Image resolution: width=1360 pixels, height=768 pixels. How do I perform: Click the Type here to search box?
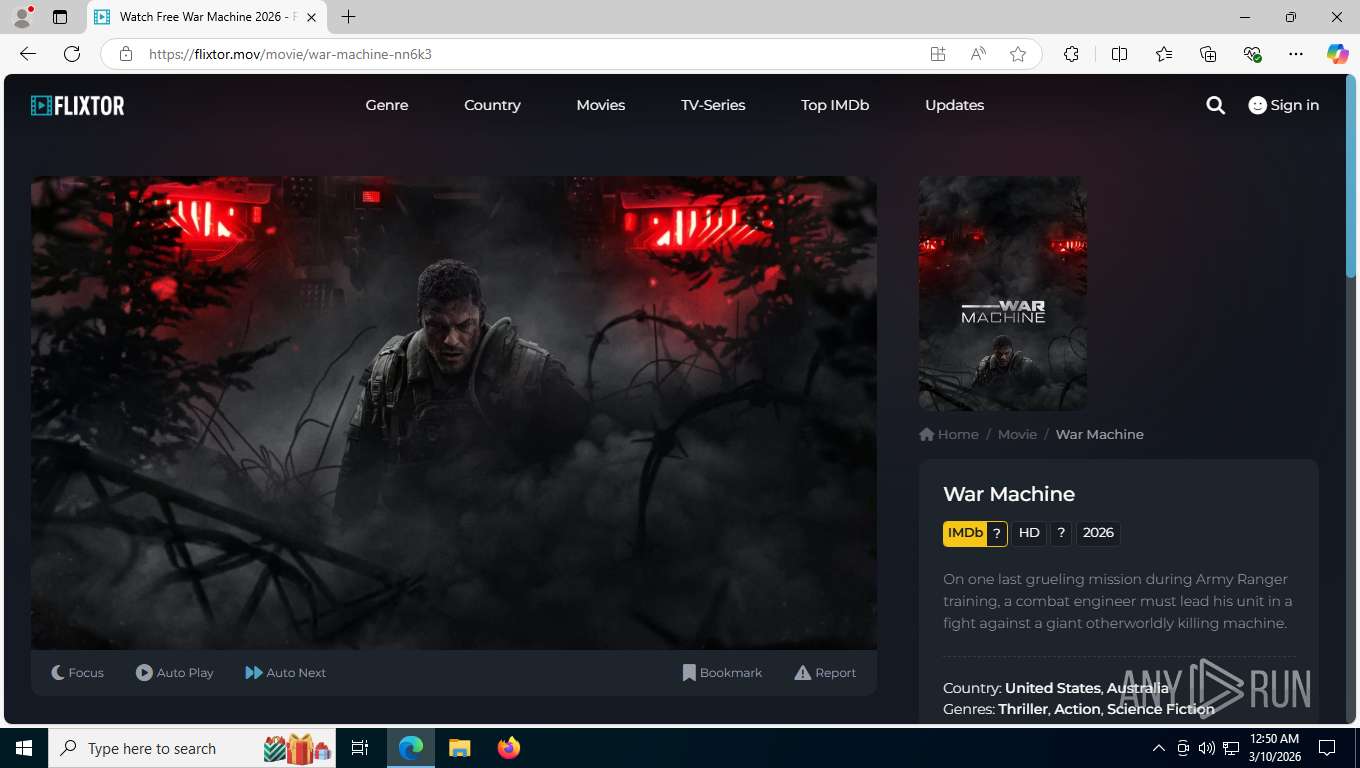click(193, 748)
